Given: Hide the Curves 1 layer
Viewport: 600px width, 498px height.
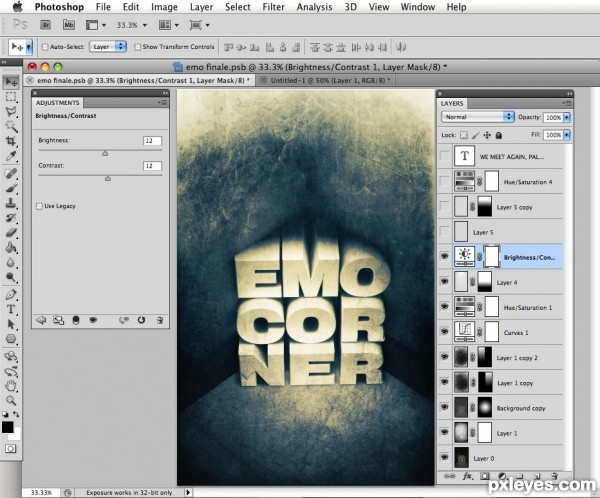Looking at the screenshot, I should tap(444, 331).
